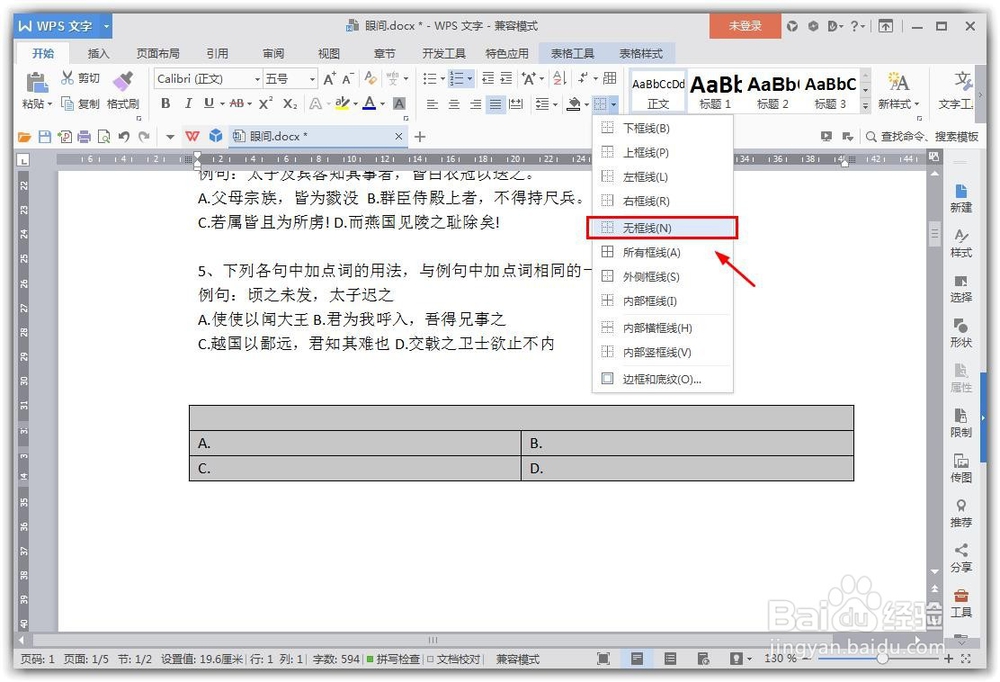Click the Print Preview icon

[103, 137]
